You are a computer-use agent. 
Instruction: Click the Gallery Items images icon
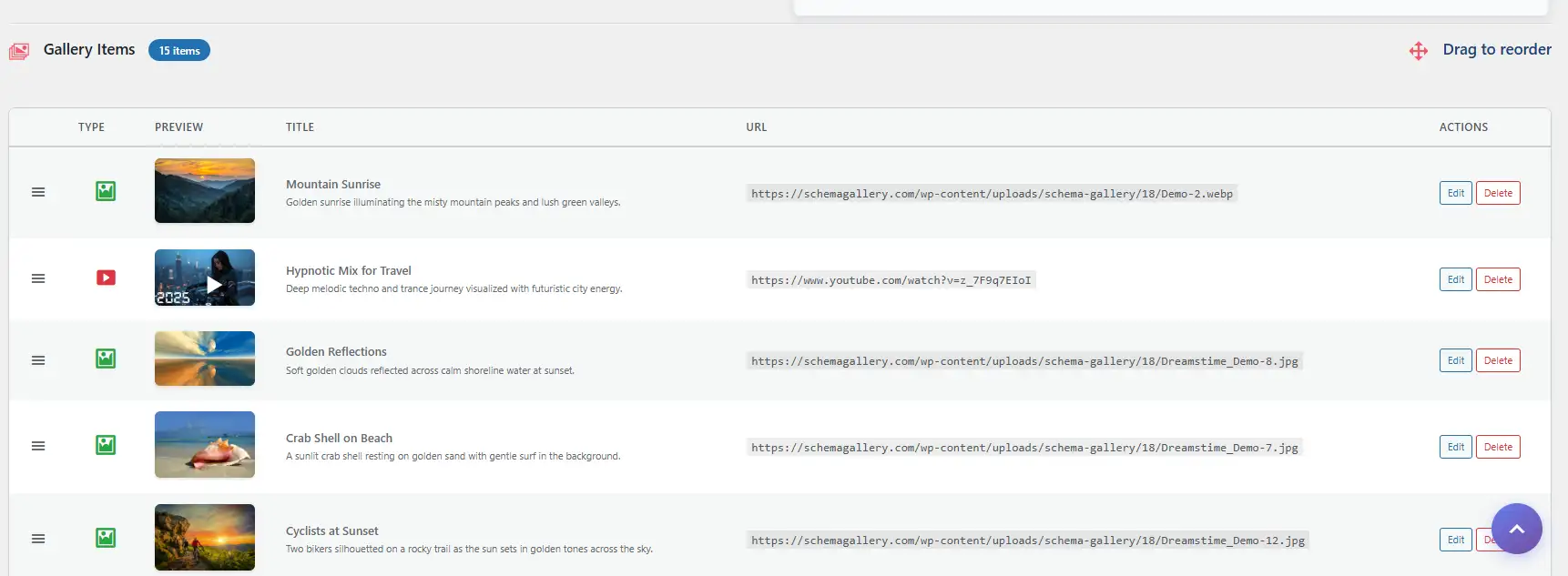(19, 51)
